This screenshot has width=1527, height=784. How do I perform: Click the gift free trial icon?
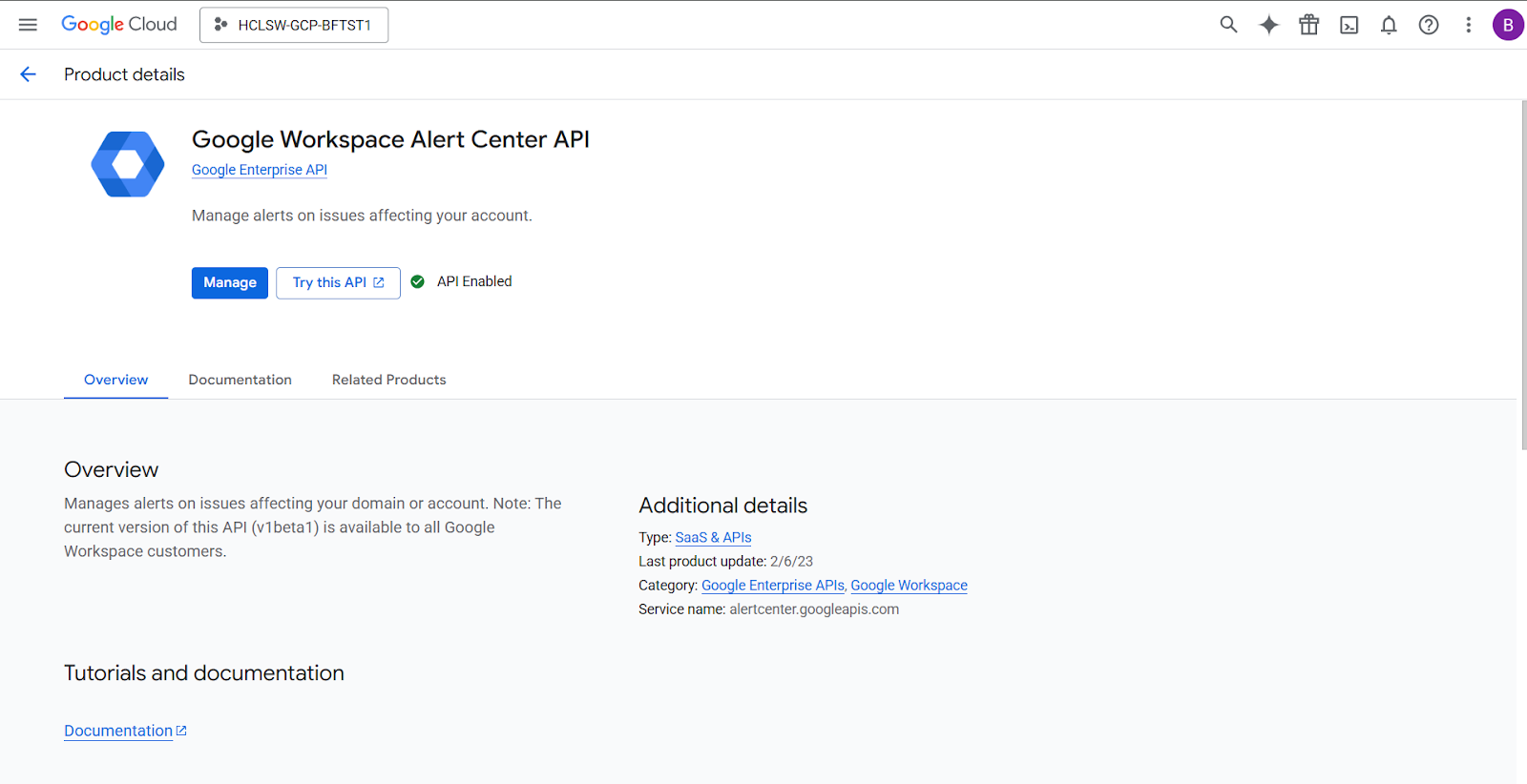pyautogui.click(x=1308, y=25)
